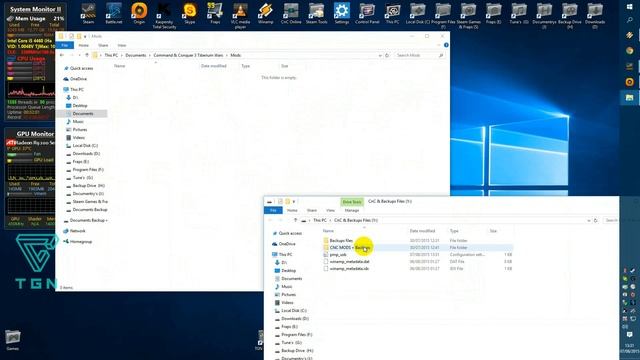This screenshot has height=360, width=640.
Task: Select the CNC MODS folder row
Action: point(417,248)
